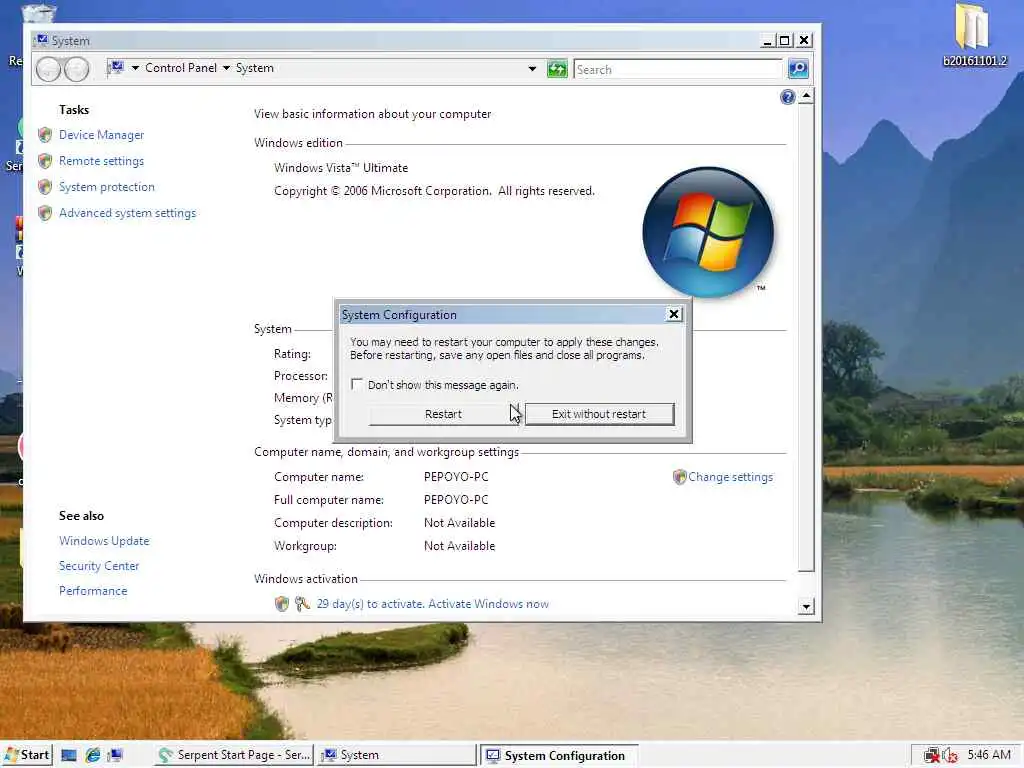Open Remote settings link
The width and height of the screenshot is (1024, 768).
tap(101, 161)
